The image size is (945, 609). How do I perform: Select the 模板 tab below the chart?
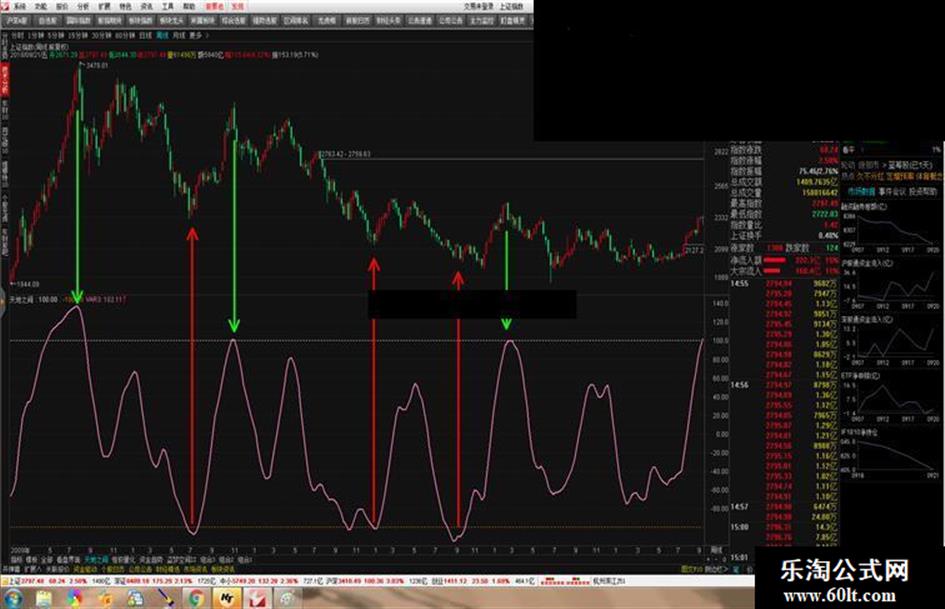click(31, 560)
